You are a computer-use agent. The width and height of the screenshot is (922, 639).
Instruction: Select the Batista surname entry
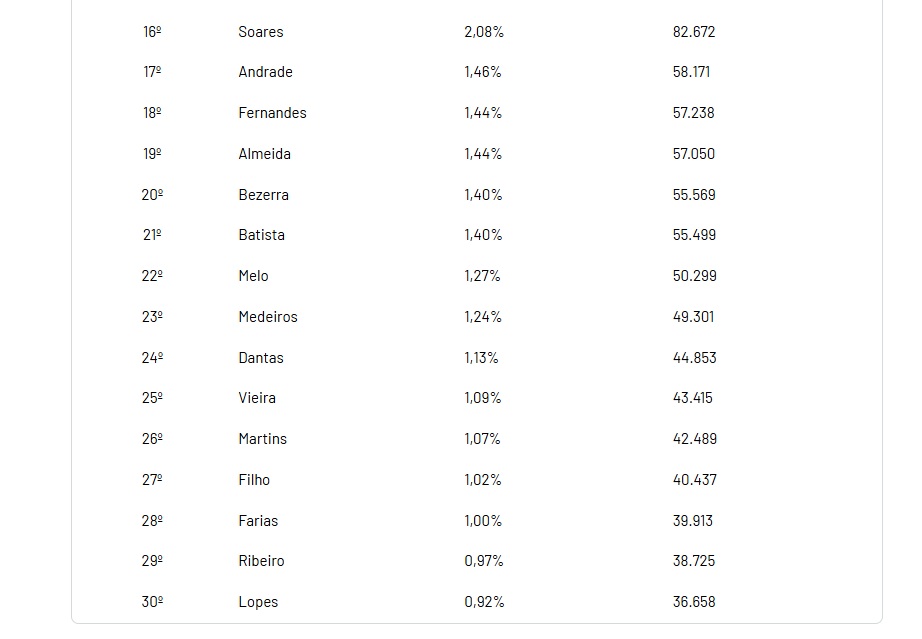261,235
